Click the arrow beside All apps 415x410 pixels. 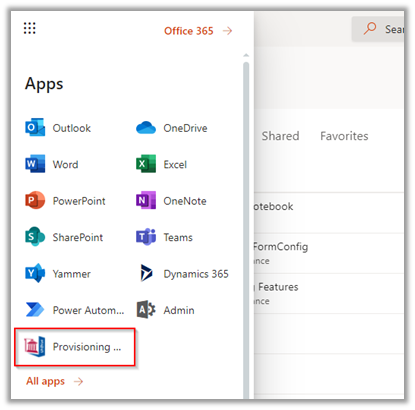click(78, 381)
